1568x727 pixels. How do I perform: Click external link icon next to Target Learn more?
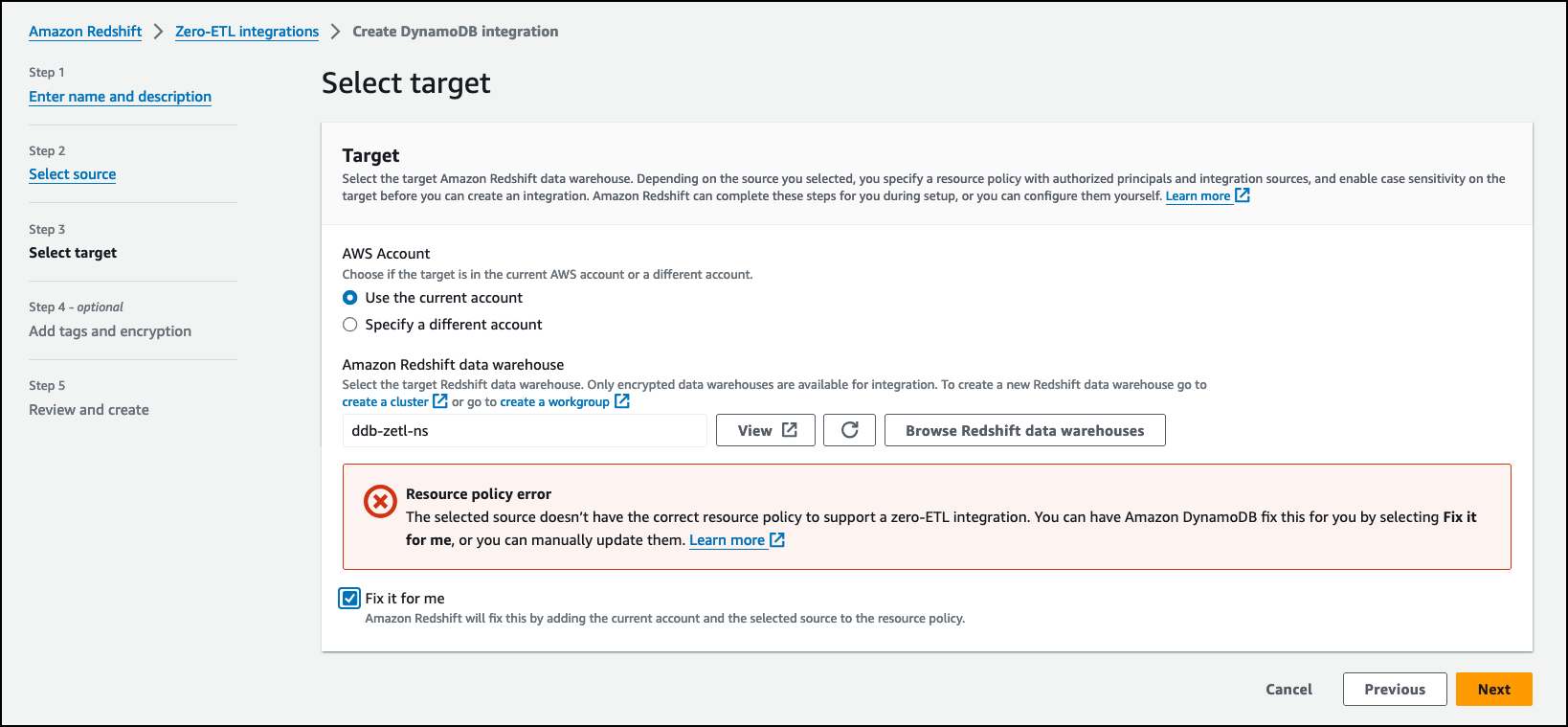pos(1243,195)
